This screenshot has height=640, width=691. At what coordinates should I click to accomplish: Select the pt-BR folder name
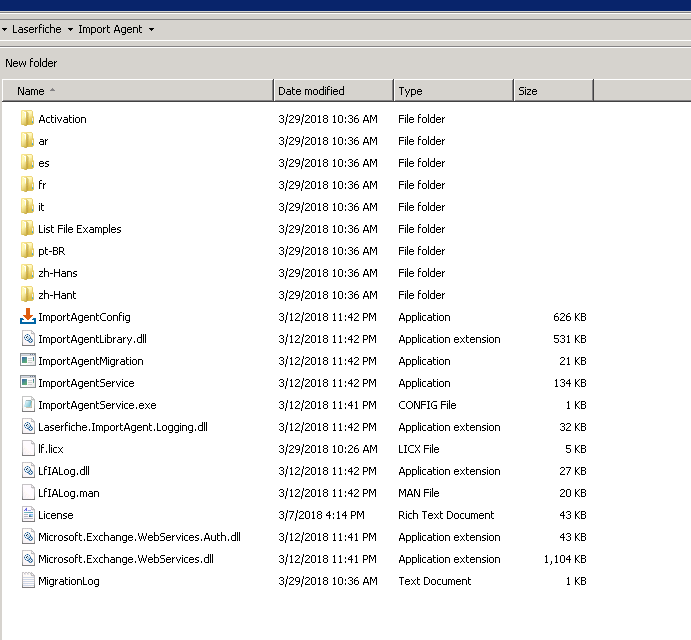click(52, 251)
